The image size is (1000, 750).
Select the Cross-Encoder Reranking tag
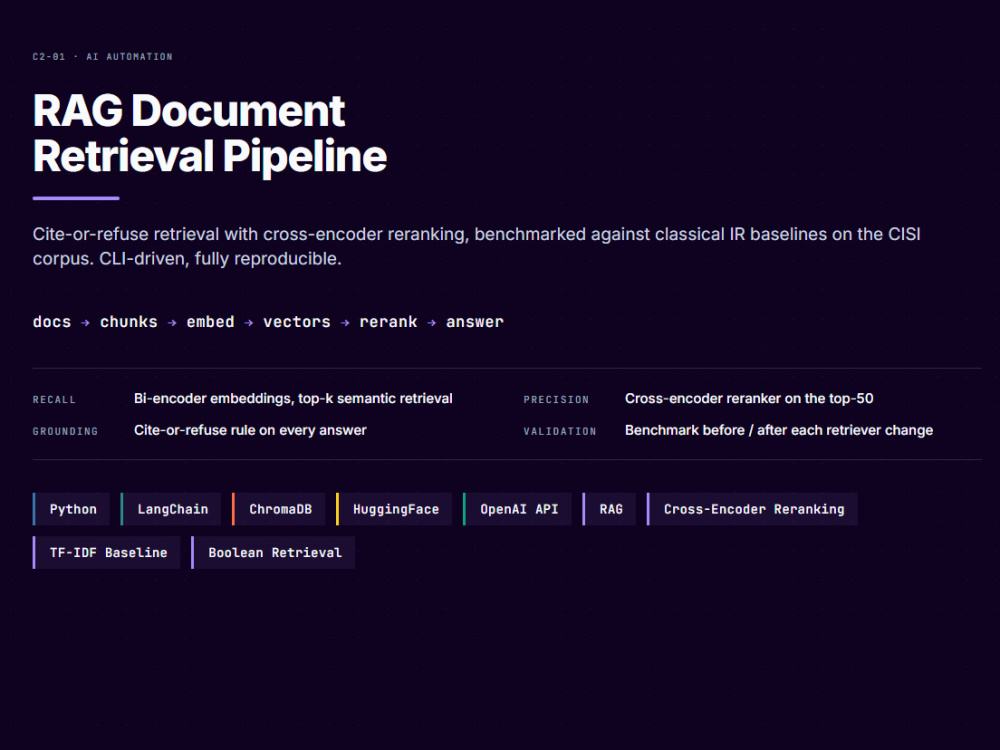752,509
